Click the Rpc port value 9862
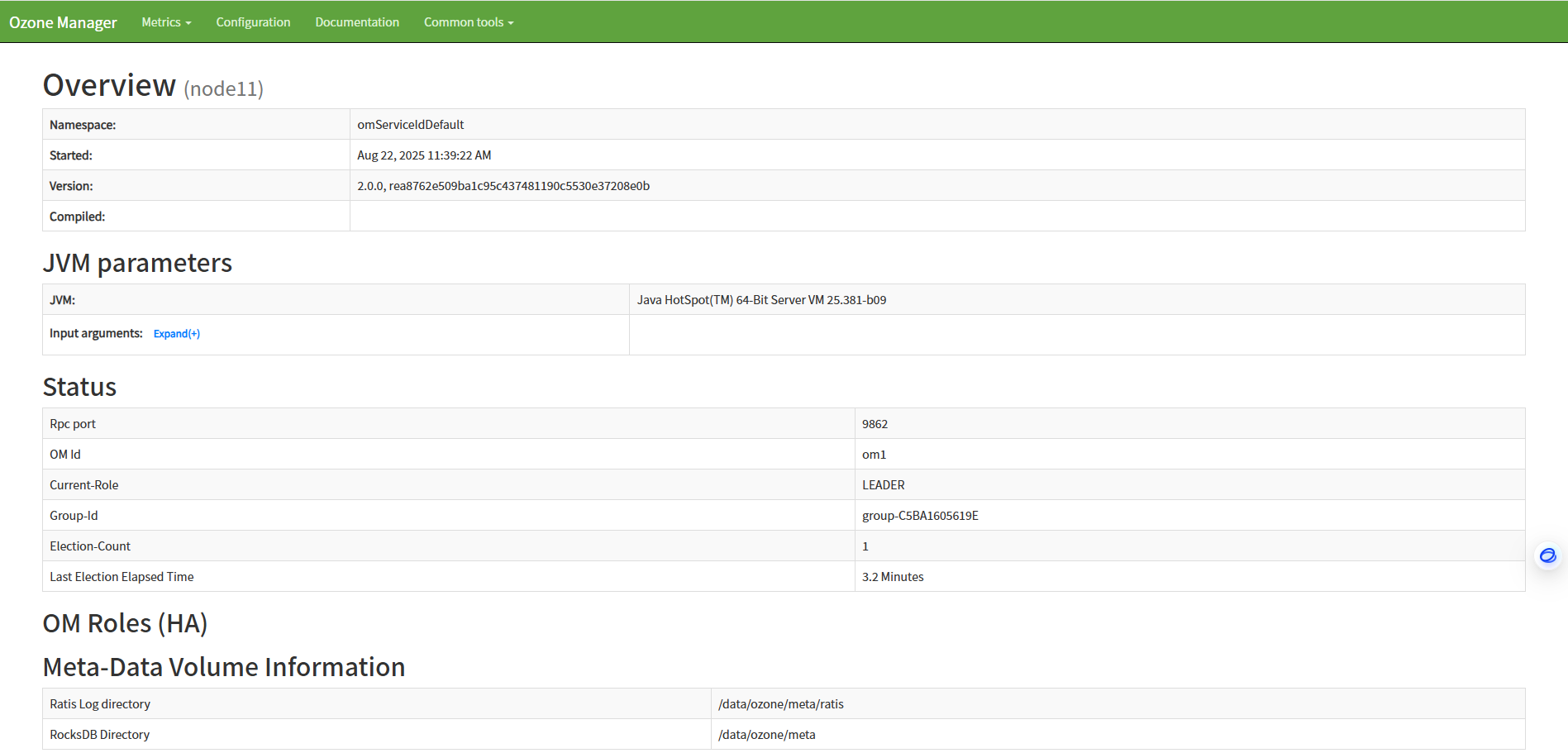This screenshot has height=753, width=1568. 875,424
